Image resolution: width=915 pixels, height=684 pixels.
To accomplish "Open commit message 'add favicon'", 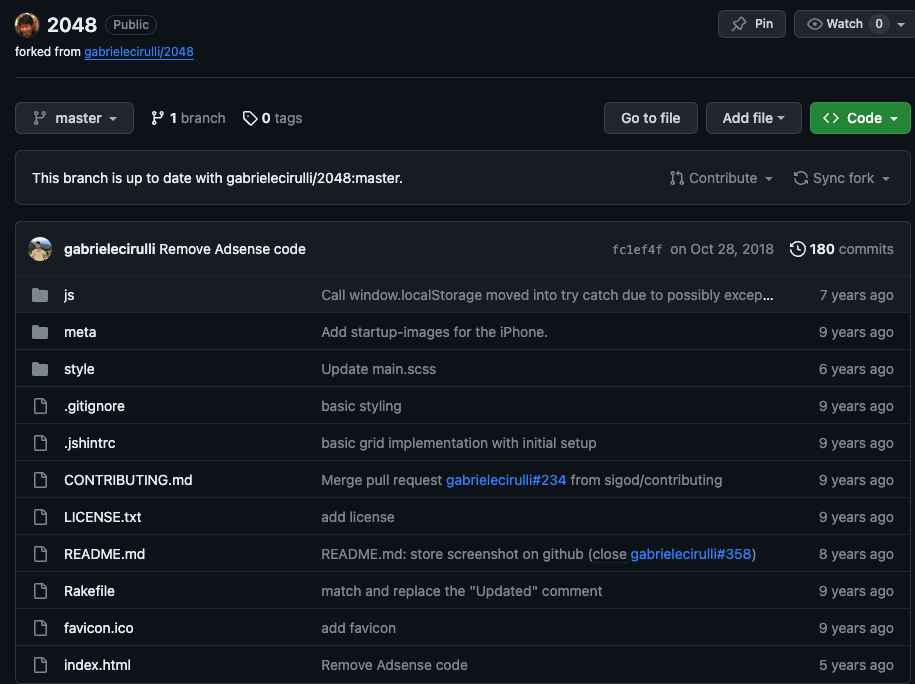I will (x=358, y=628).
